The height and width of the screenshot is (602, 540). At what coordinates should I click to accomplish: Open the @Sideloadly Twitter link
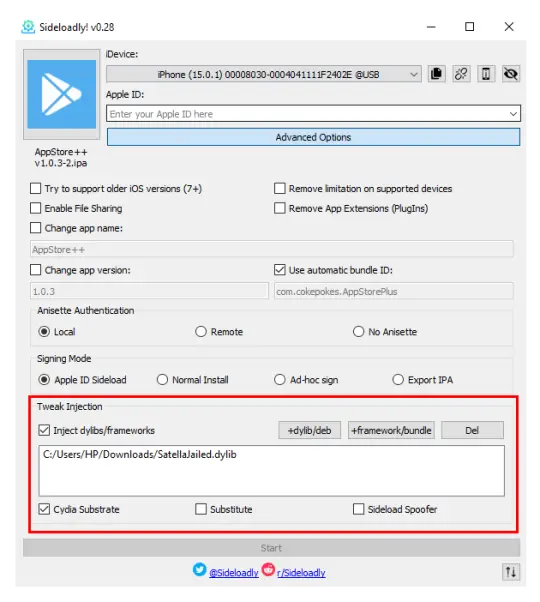pos(234,573)
